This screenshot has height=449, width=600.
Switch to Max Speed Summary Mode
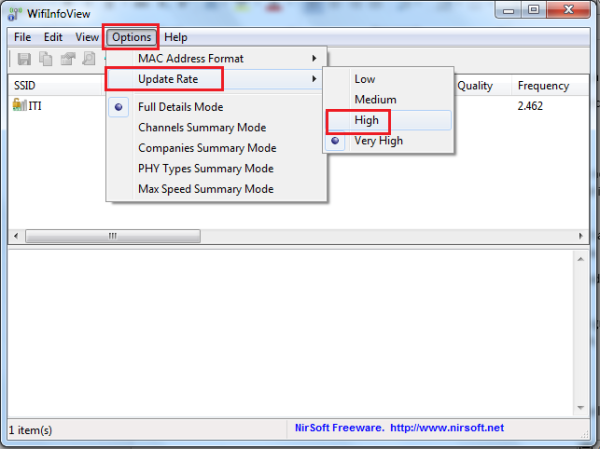(x=217, y=189)
